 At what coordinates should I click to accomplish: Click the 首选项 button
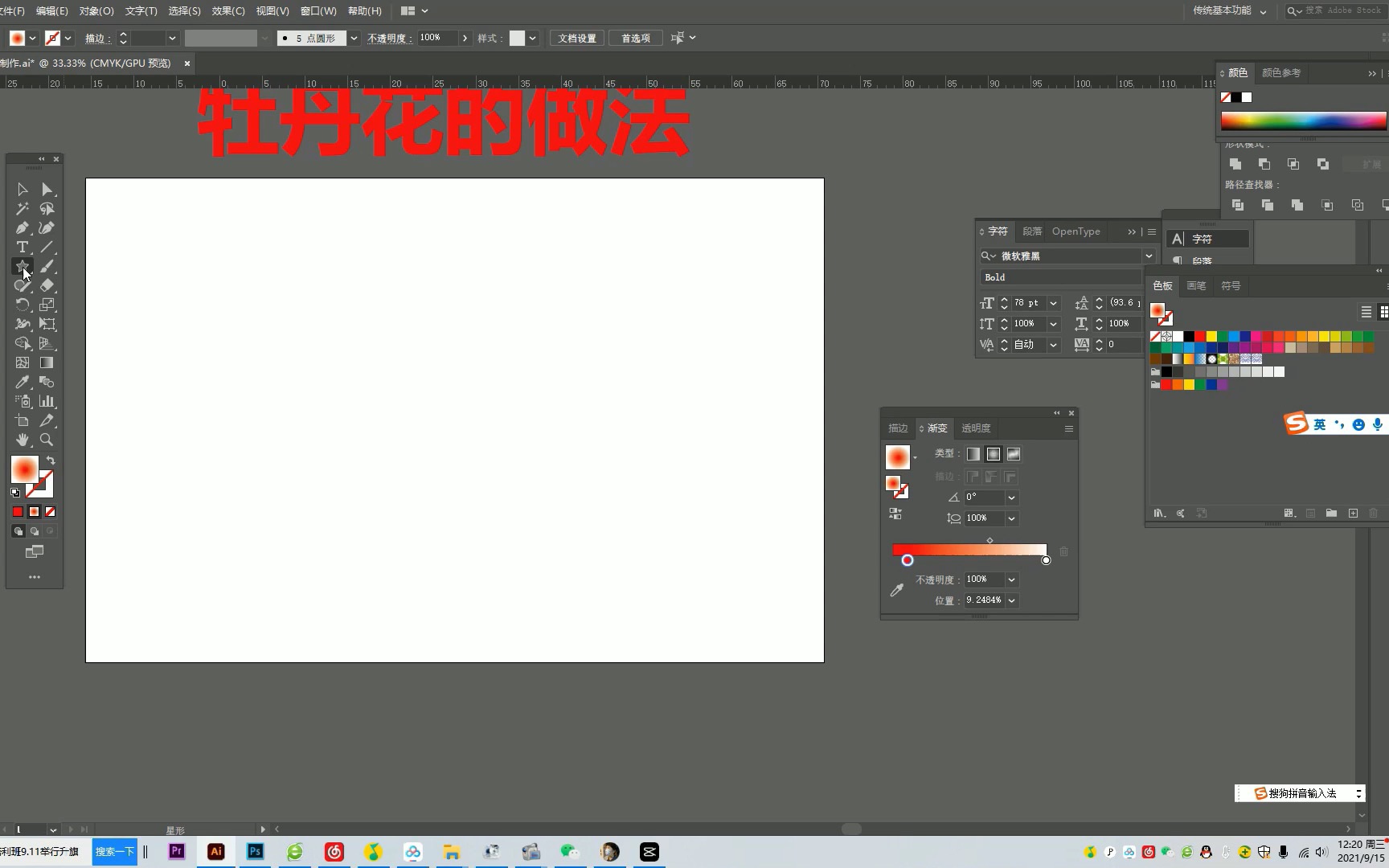636,38
